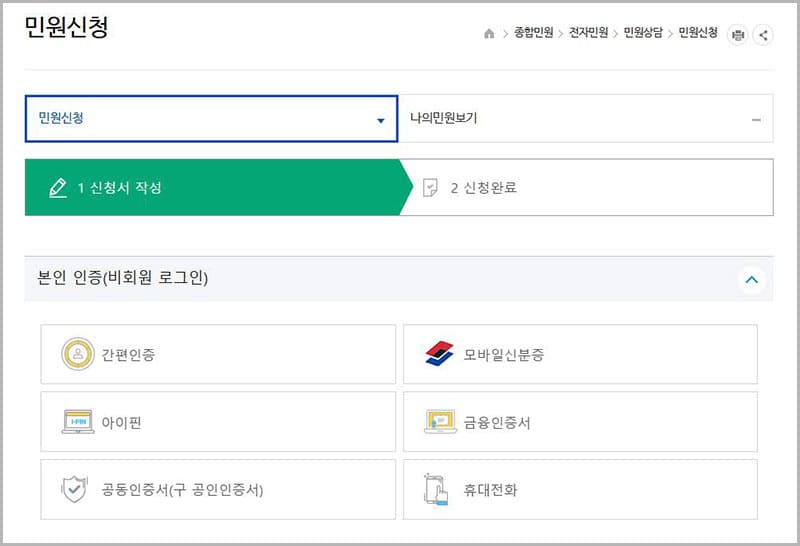This screenshot has width=800, height=546.
Task: Click the 금융인증서 laptop icon
Action: point(440,422)
